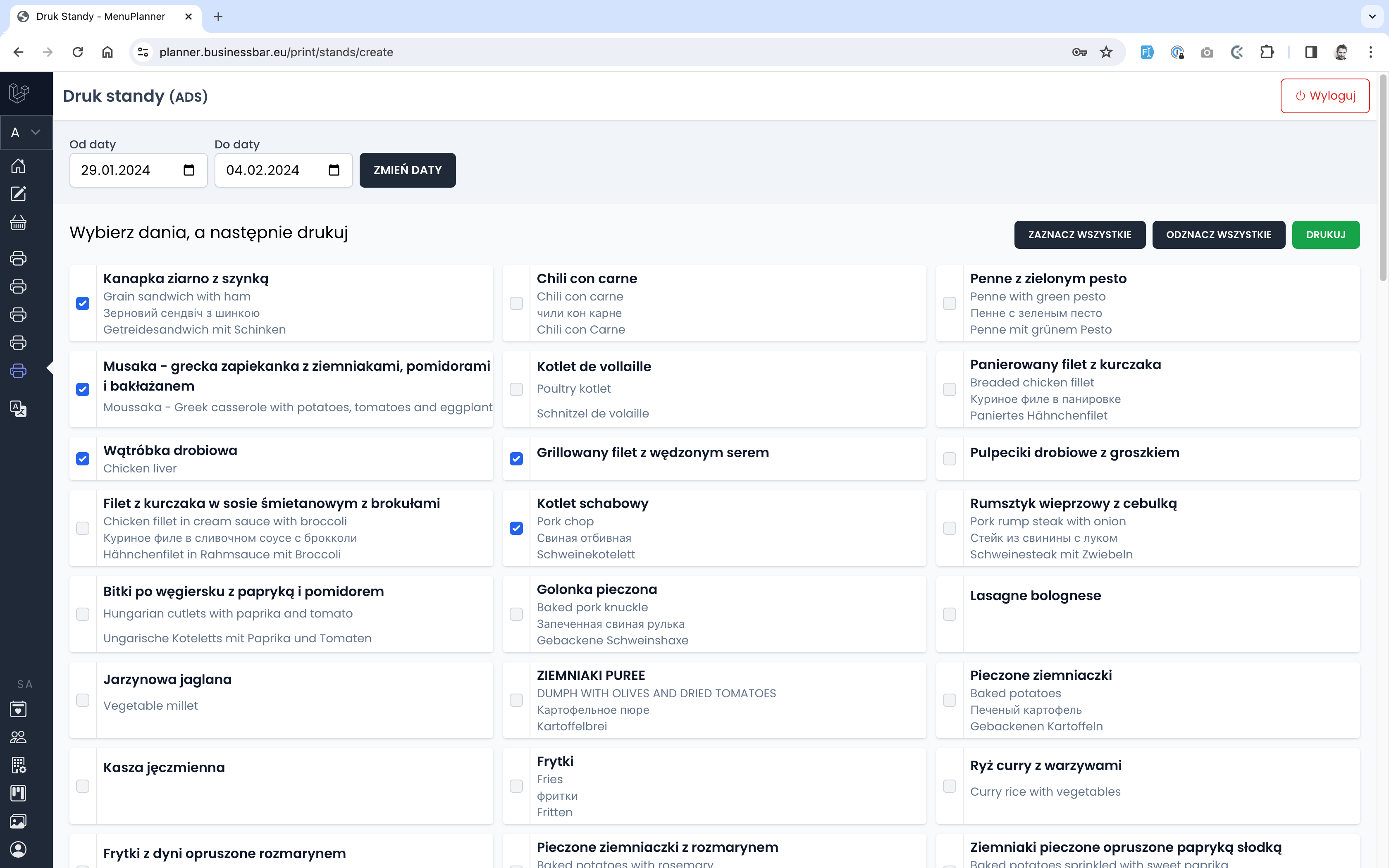The image size is (1389, 868).
Task: Click the Druk Standy browser tab
Action: pos(100,17)
